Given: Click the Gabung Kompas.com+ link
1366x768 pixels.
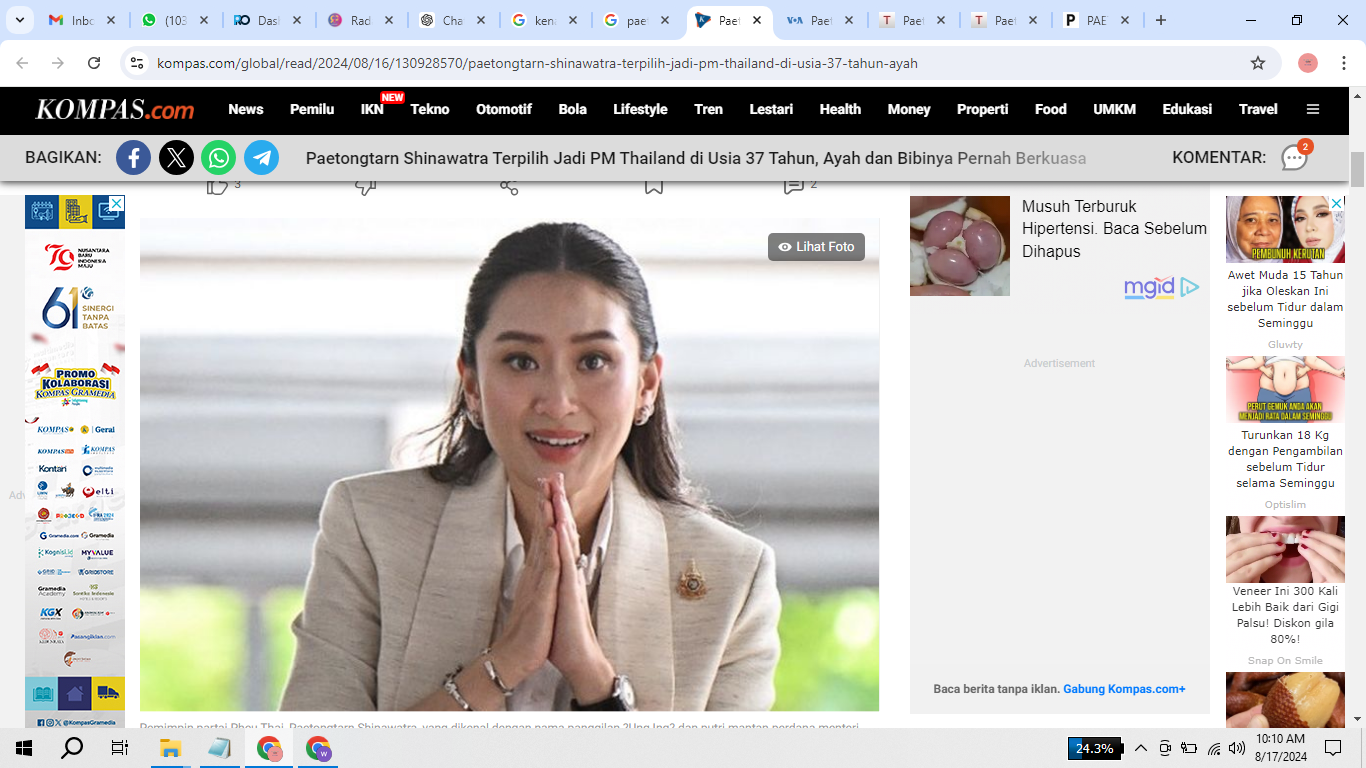Looking at the screenshot, I should pos(1124,689).
